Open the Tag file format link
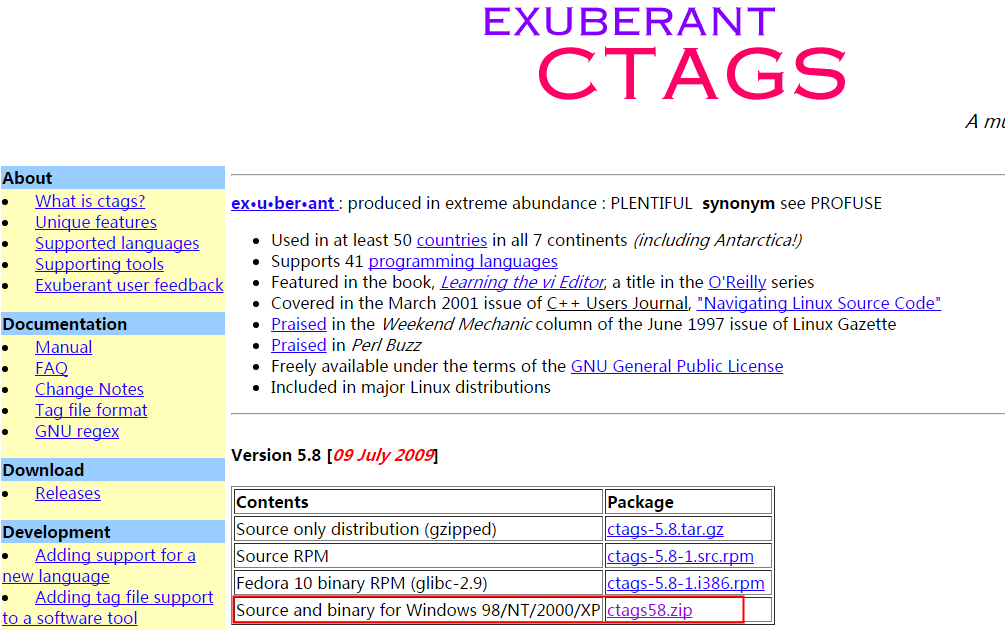The image size is (1005, 630). click(91, 410)
